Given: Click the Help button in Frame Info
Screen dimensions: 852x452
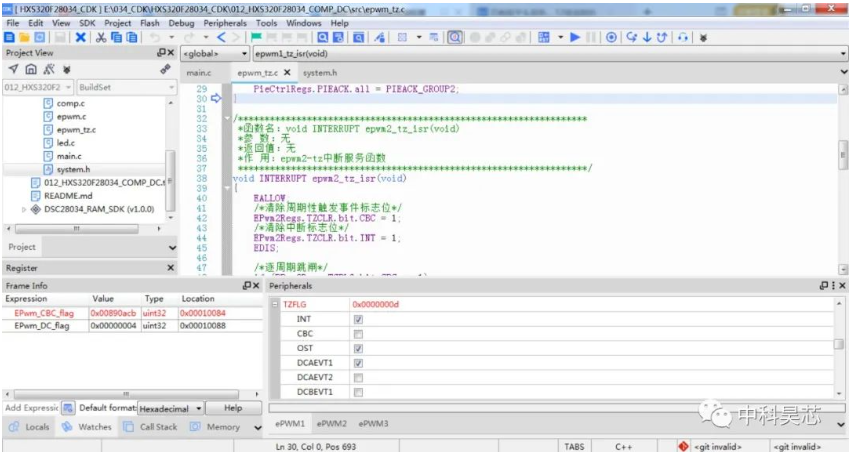Looking at the screenshot, I should click(233, 409).
